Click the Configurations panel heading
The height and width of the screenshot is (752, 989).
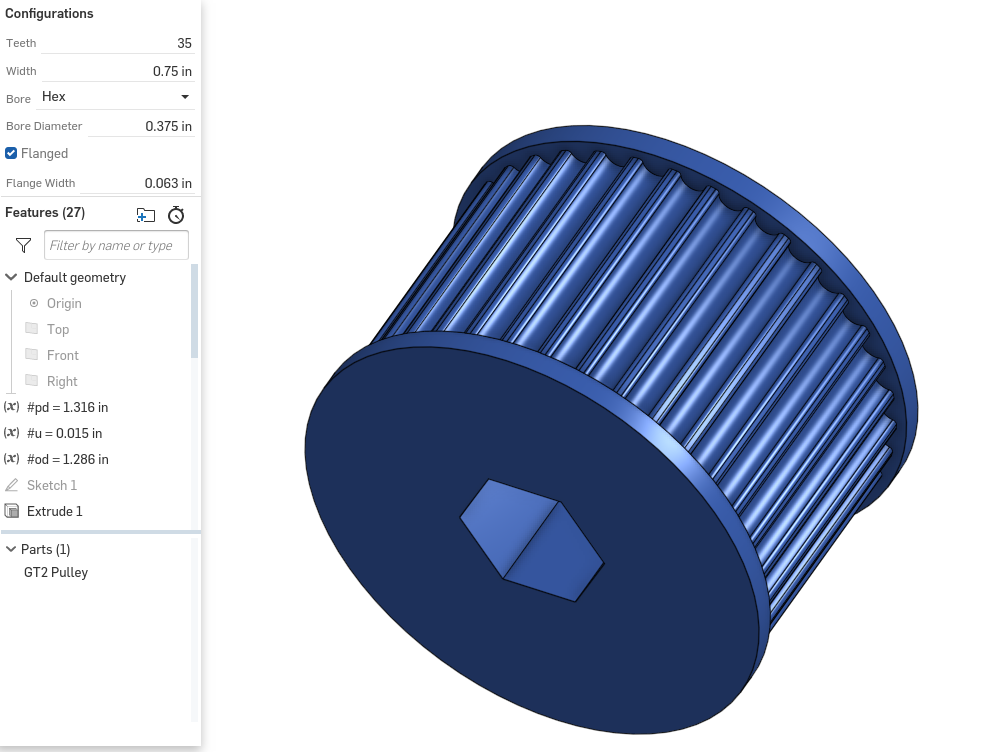pyautogui.click(x=48, y=13)
